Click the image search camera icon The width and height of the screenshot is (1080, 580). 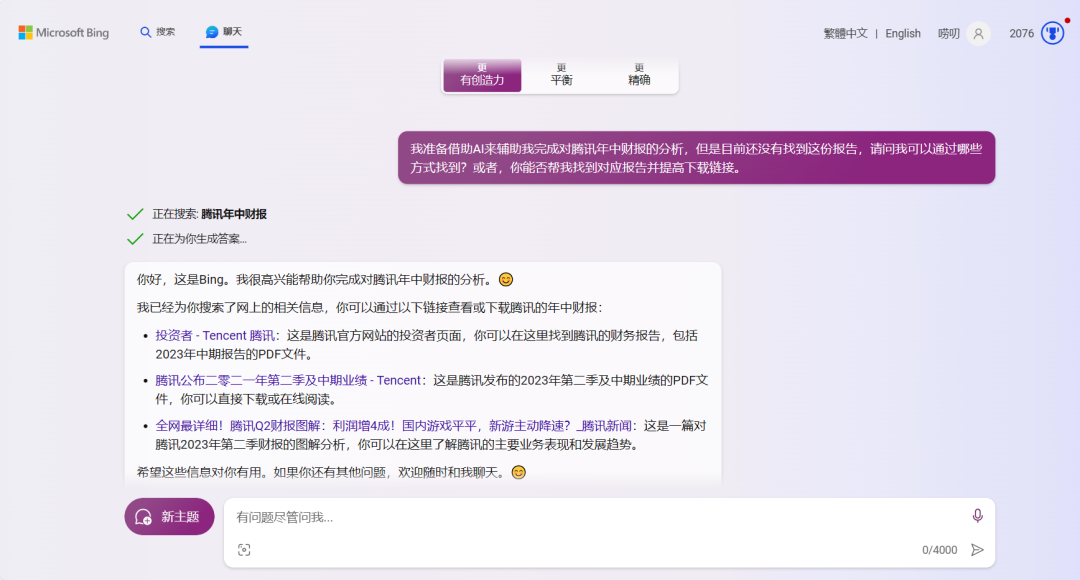(x=244, y=550)
